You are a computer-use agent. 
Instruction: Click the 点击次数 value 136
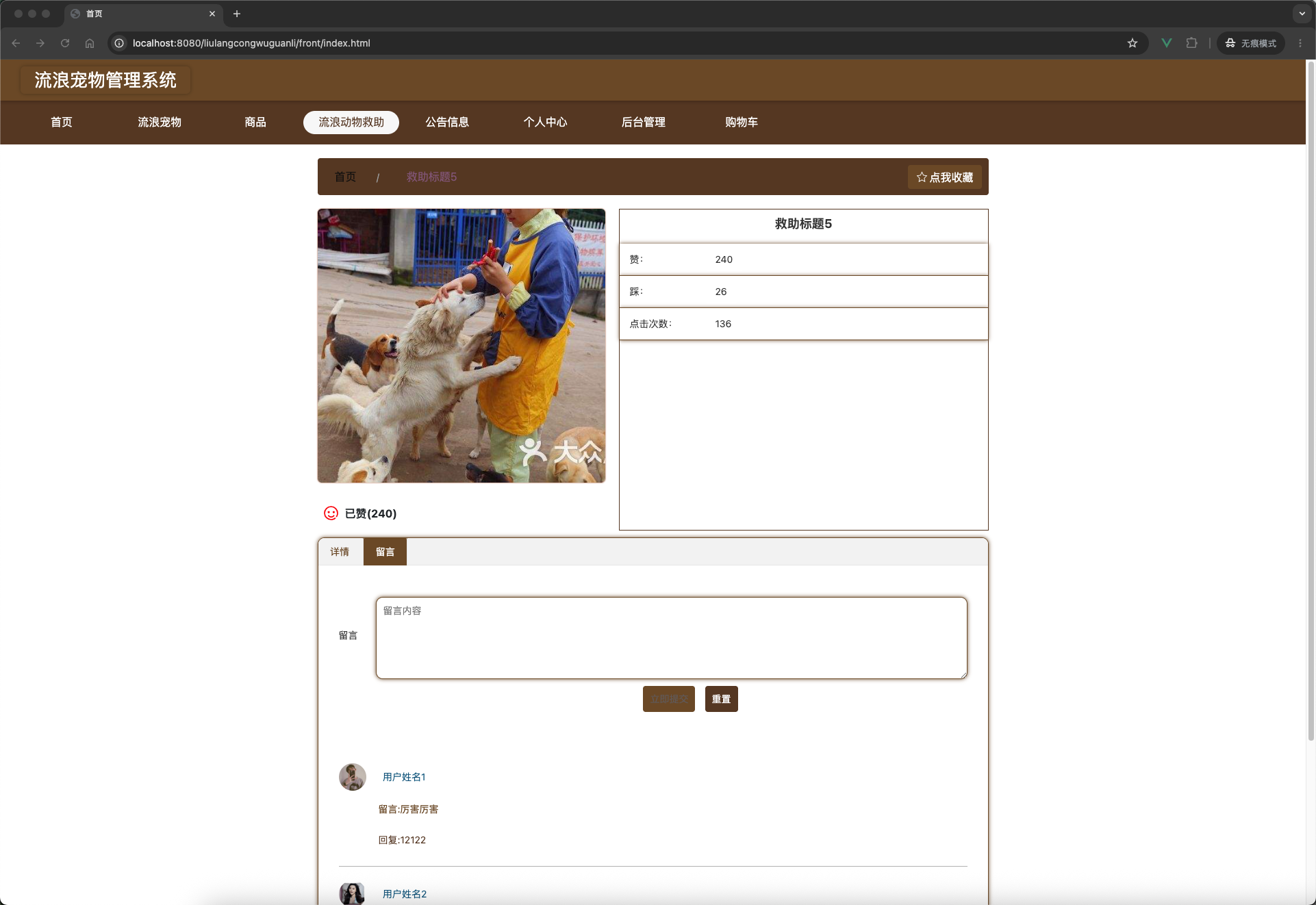click(723, 324)
